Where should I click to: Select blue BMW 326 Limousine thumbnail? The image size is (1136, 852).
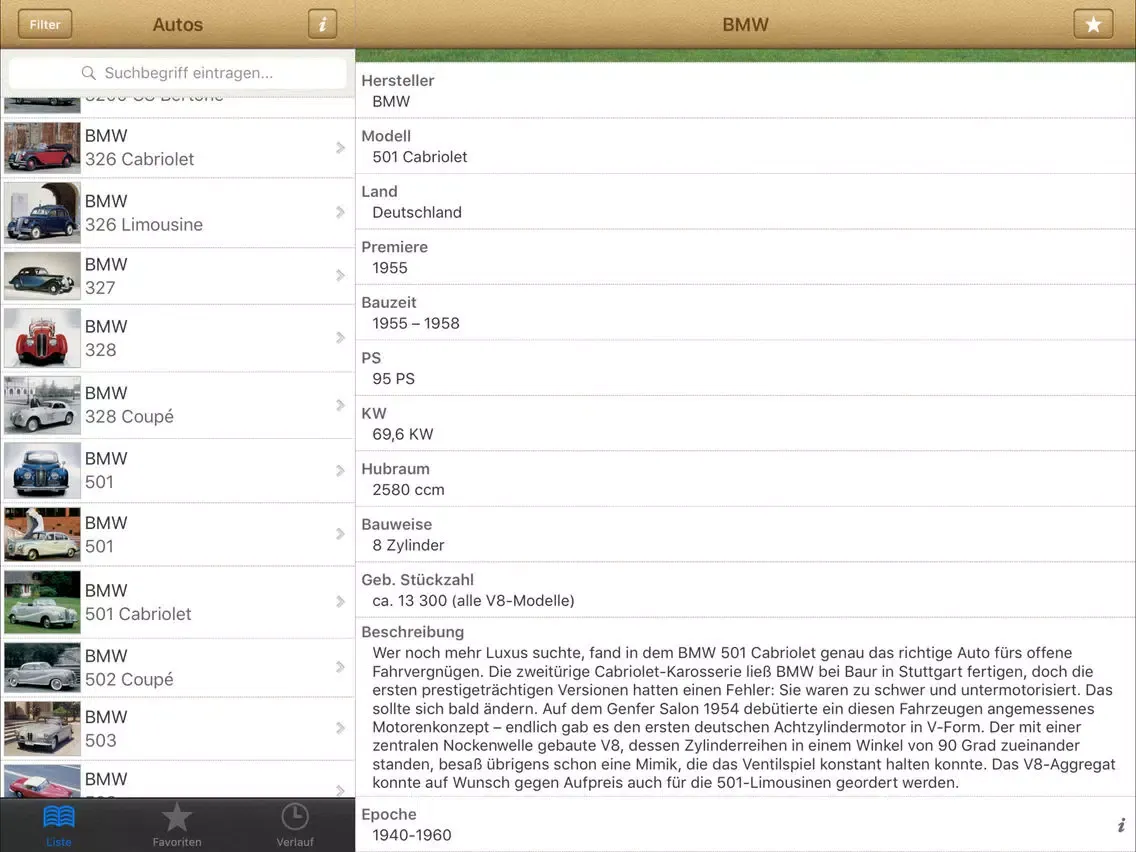[x=42, y=212]
